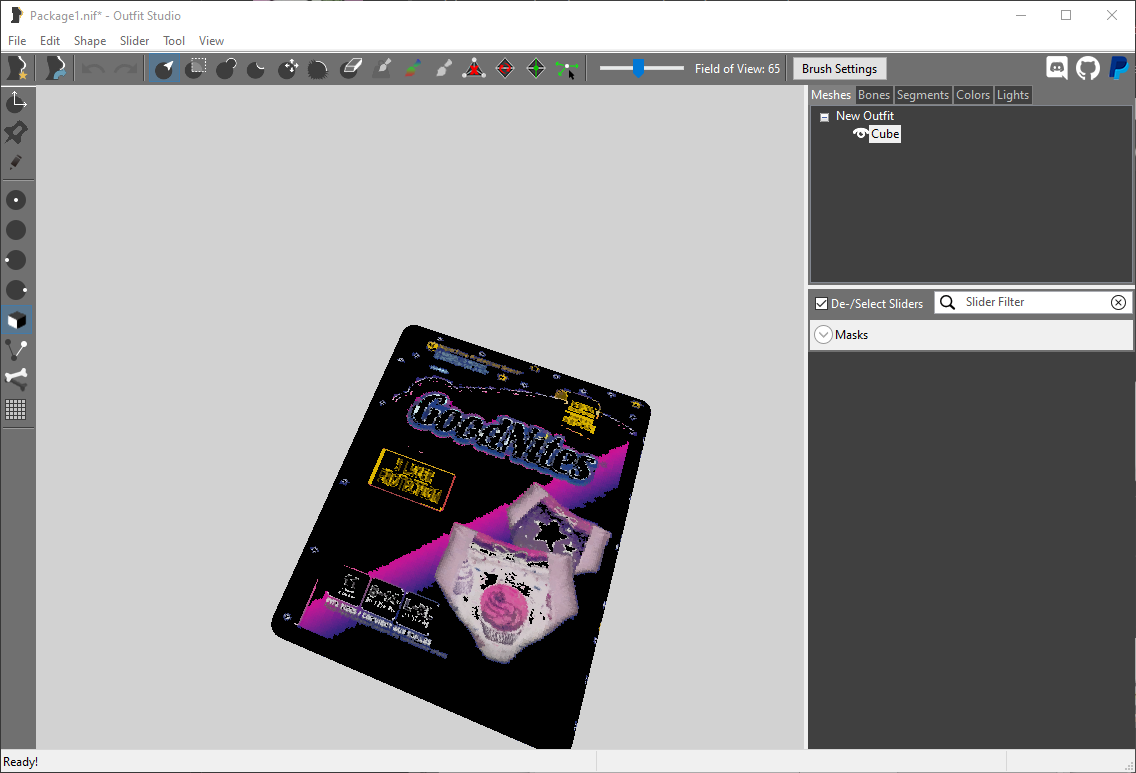This screenshot has width=1136, height=773.
Task: Toggle the circle with right dot option
Action: pyautogui.click(x=16, y=291)
